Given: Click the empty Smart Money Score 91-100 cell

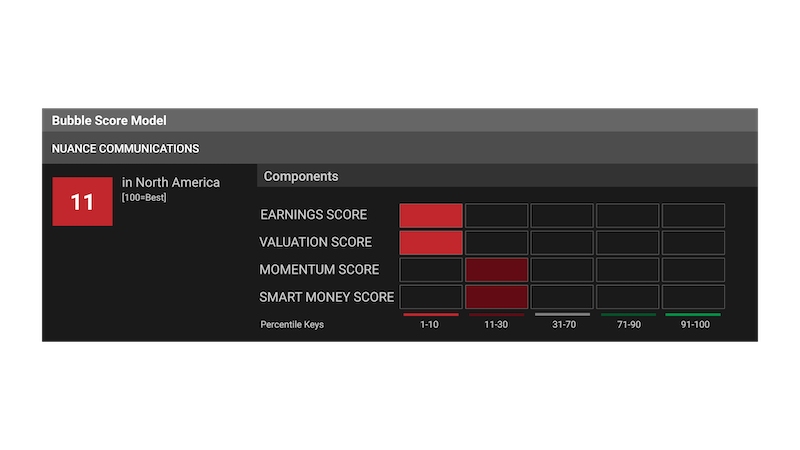Looking at the screenshot, I should pos(693,297).
